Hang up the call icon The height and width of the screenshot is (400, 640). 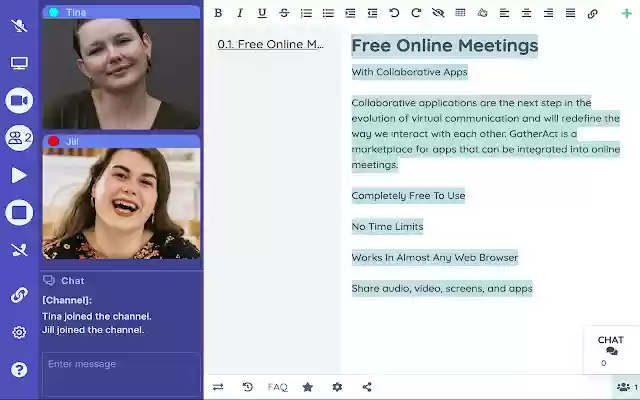pos(19,250)
